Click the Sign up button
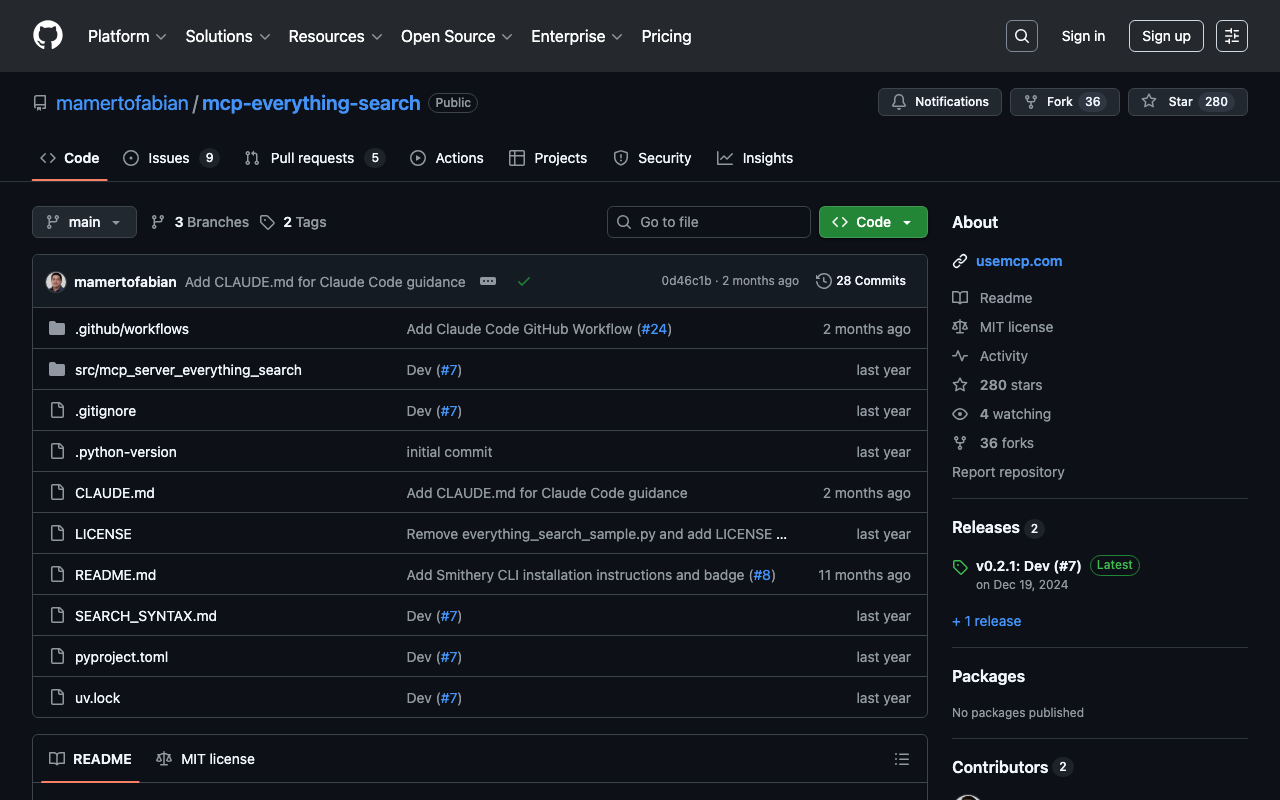 (1165, 36)
